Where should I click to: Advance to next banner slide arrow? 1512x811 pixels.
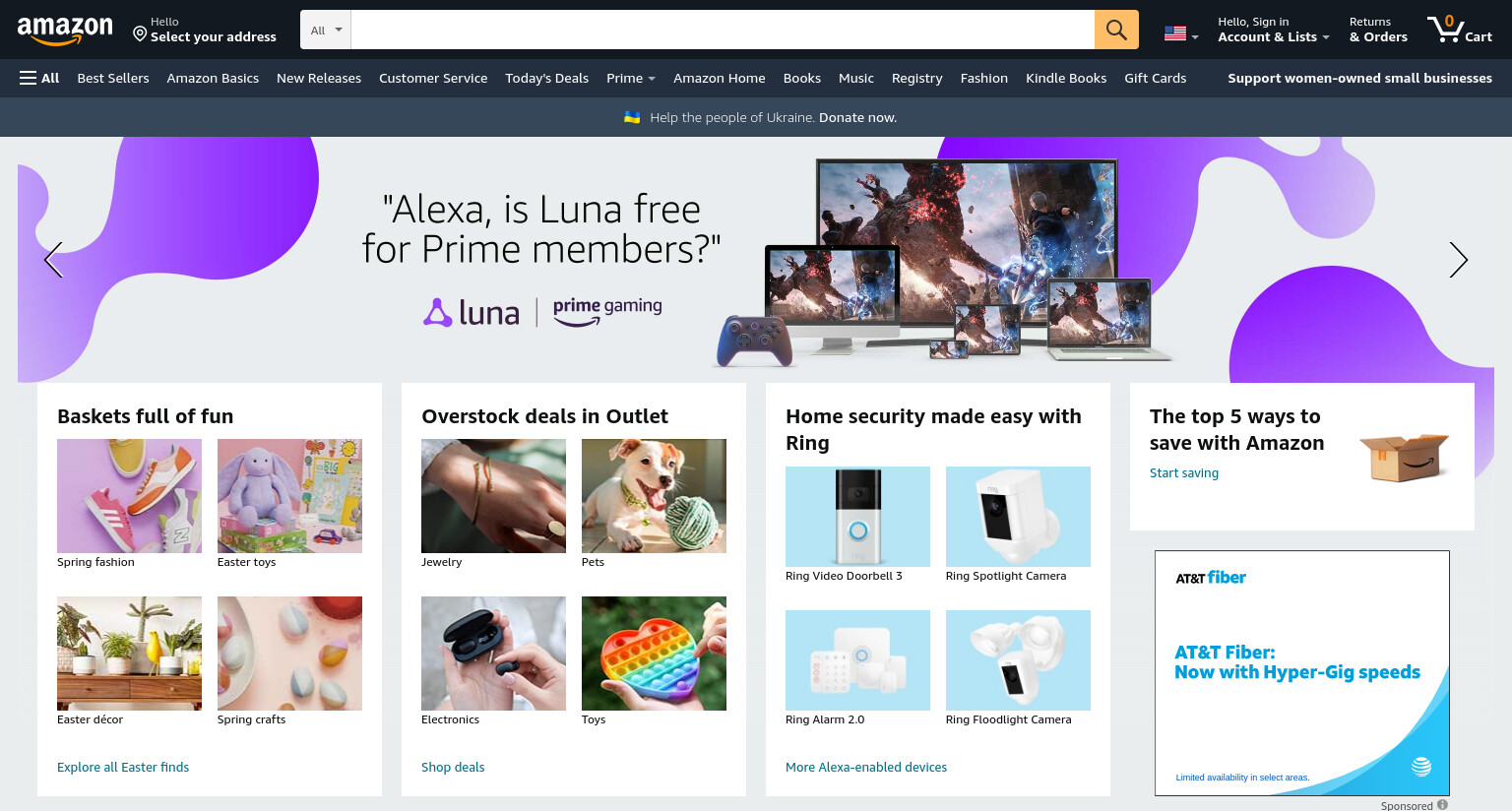pos(1458,260)
